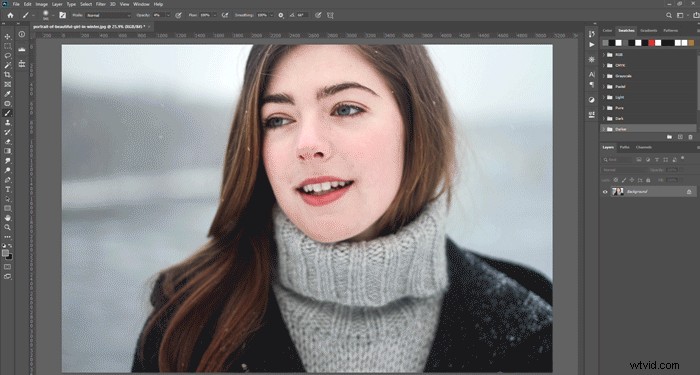This screenshot has width=700, height=375.
Task: Go to the Home screen icon
Action: point(10,15)
